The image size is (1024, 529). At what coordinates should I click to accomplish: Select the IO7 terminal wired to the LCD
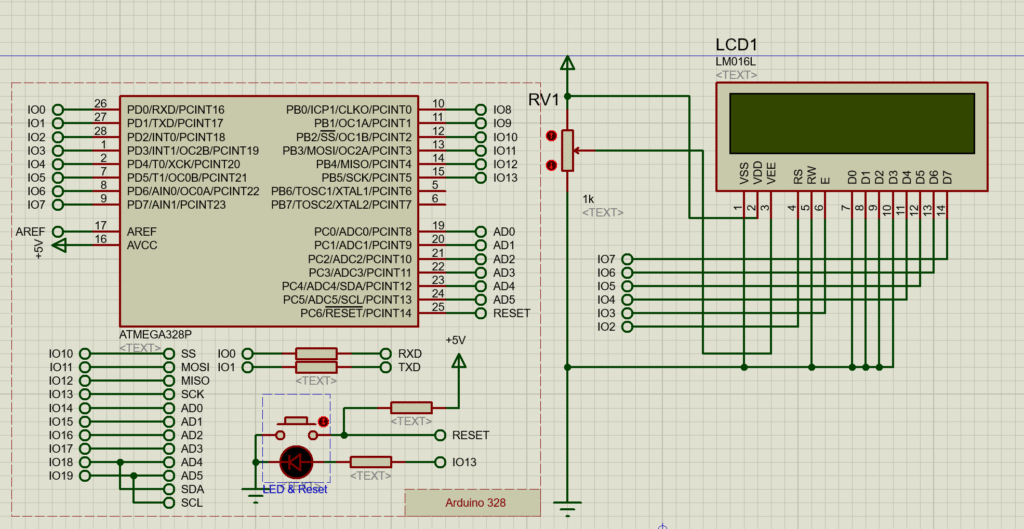pos(628,259)
